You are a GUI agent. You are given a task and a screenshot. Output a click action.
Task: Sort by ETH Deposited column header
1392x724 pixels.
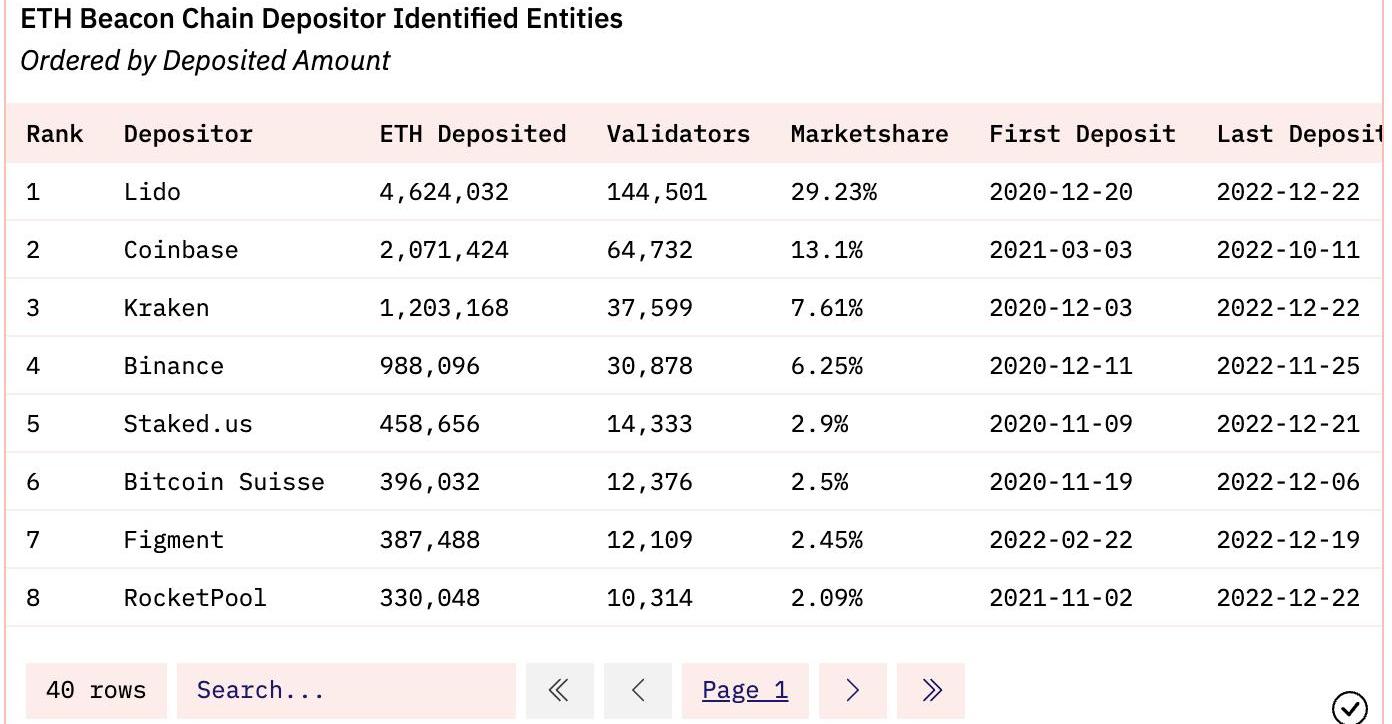coord(472,134)
